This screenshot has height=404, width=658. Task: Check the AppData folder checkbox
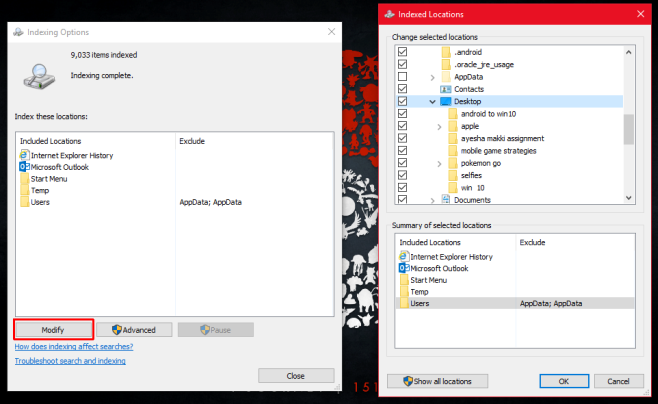point(402,76)
